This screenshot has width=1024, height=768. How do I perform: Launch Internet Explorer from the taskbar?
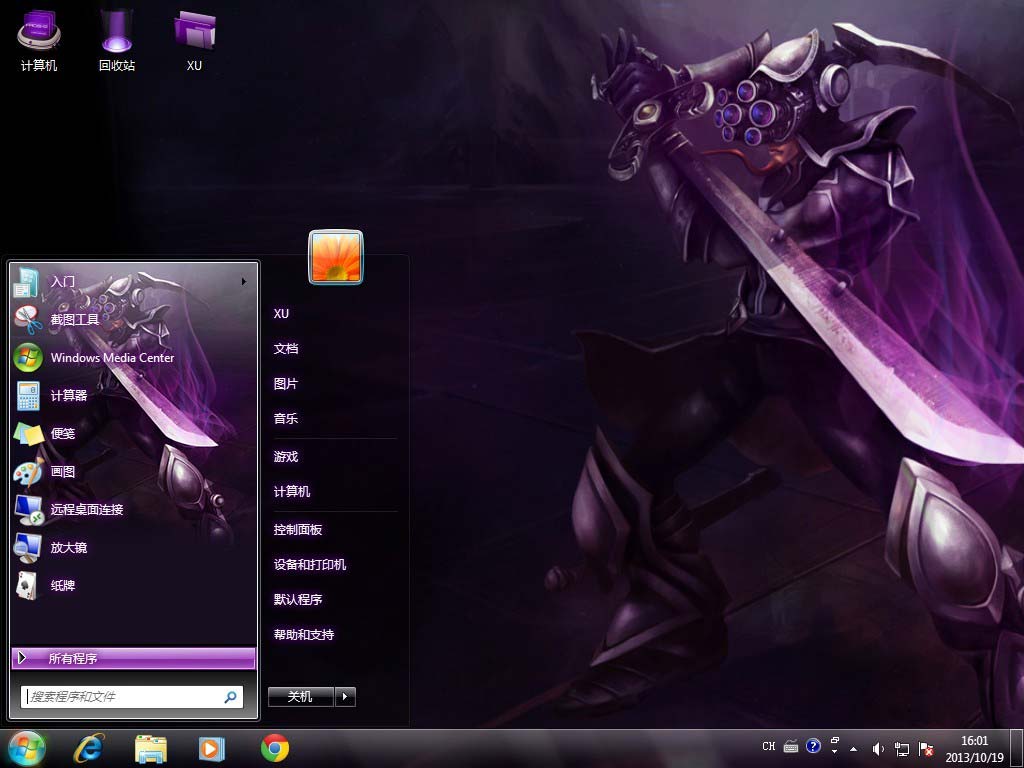(x=89, y=747)
